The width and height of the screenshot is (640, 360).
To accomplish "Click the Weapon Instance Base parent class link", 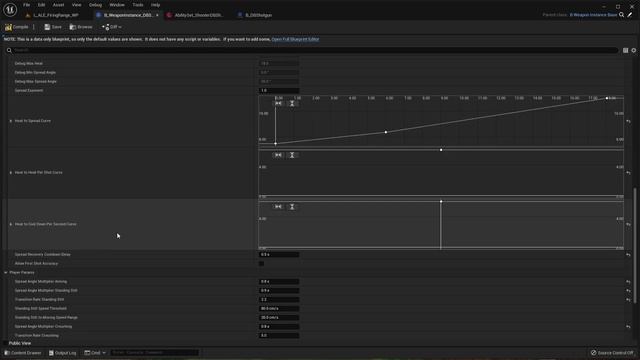I will pyautogui.click(x=593, y=15).
